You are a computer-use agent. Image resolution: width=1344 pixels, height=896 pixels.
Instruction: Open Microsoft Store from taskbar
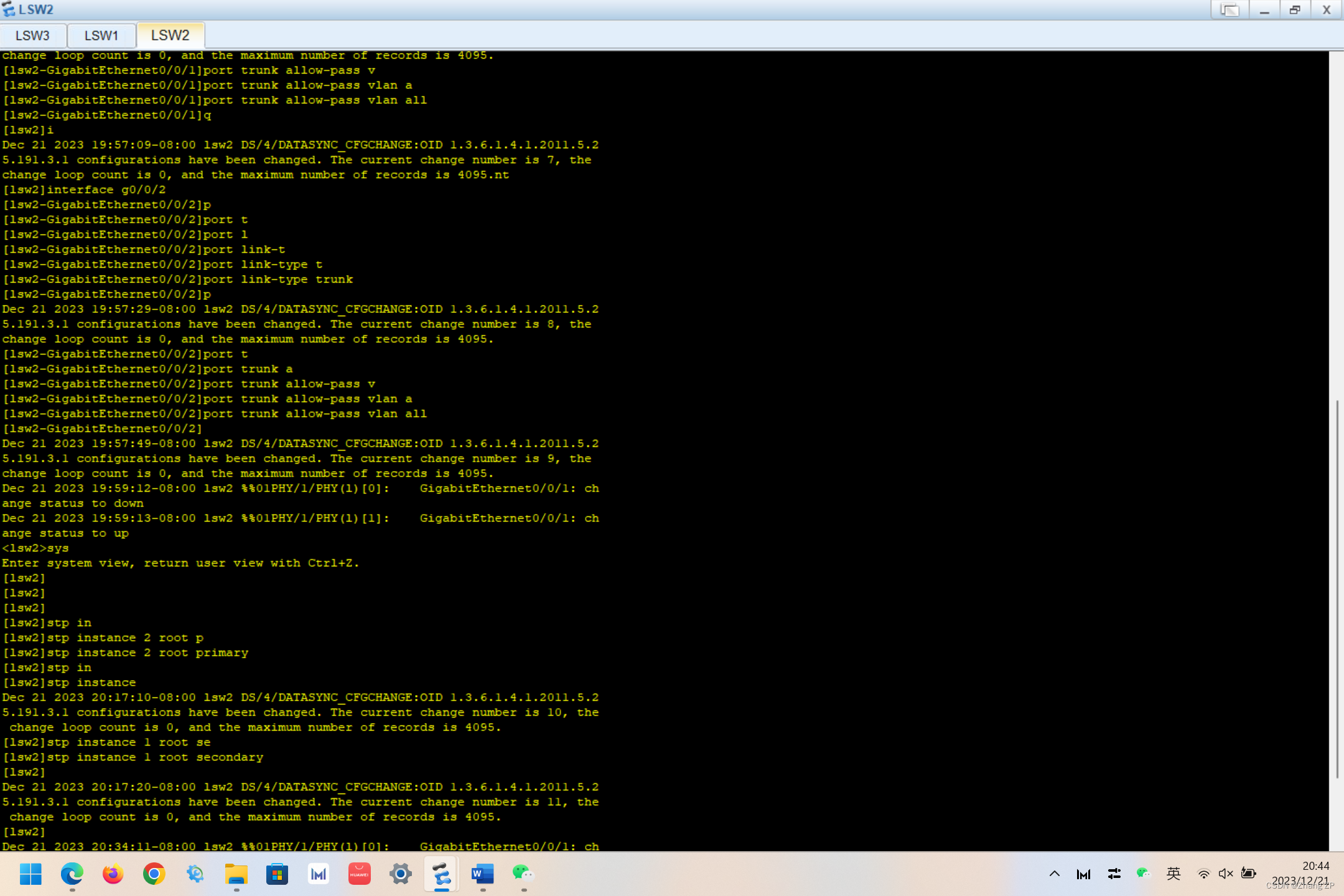pyautogui.click(x=277, y=874)
